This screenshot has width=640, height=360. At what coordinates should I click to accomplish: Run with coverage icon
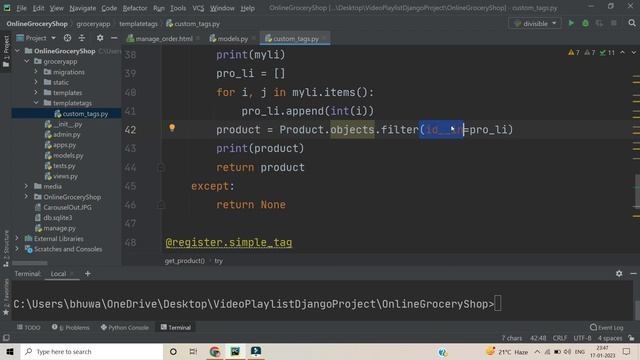pyautogui.click(x=599, y=23)
